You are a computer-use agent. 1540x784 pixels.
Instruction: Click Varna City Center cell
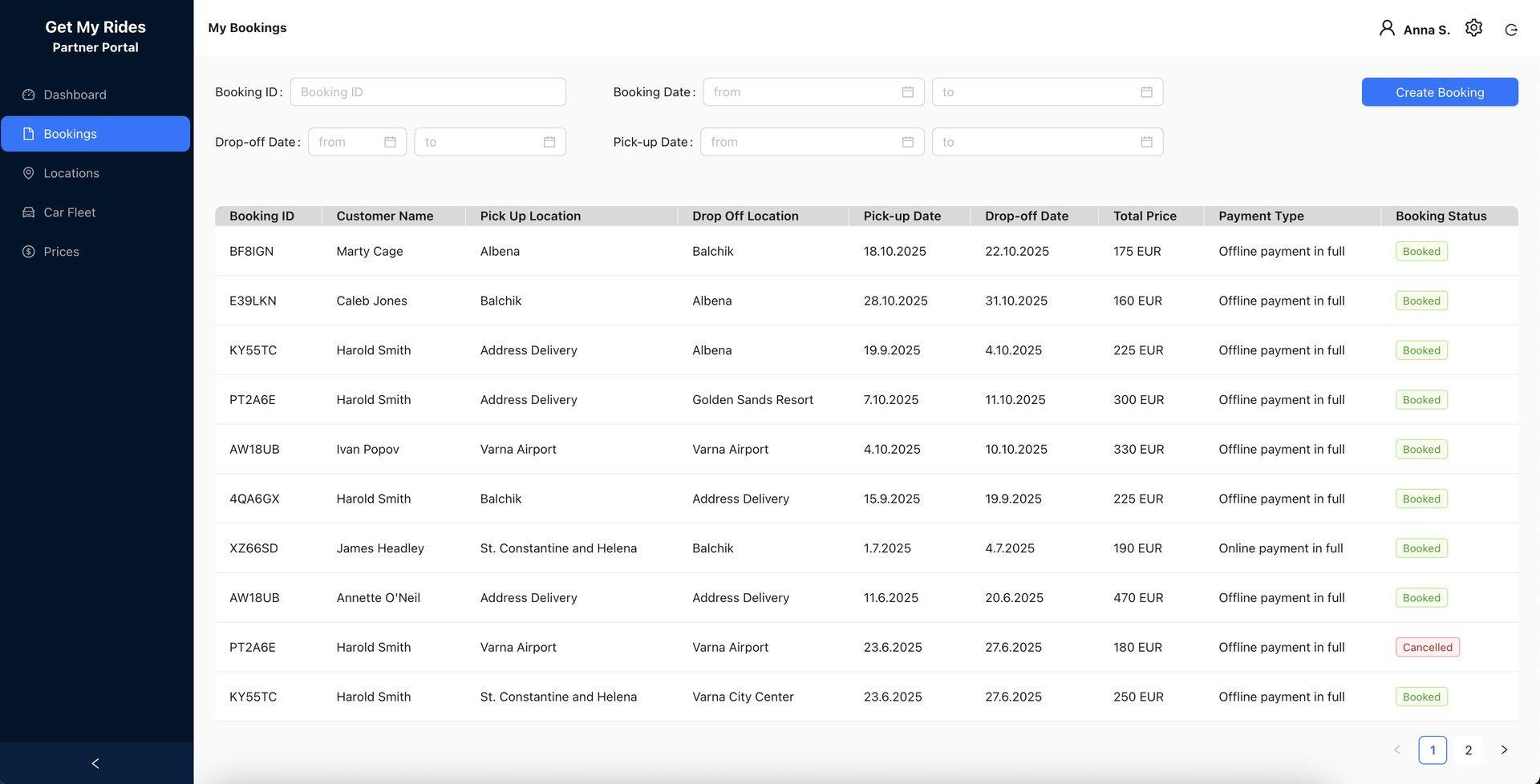[x=743, y=697]
